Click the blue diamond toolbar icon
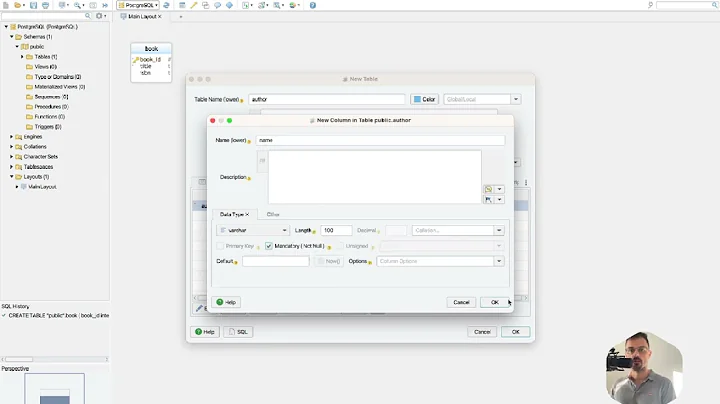Screen dimensions: 720x404 click(x=229, y=5)
